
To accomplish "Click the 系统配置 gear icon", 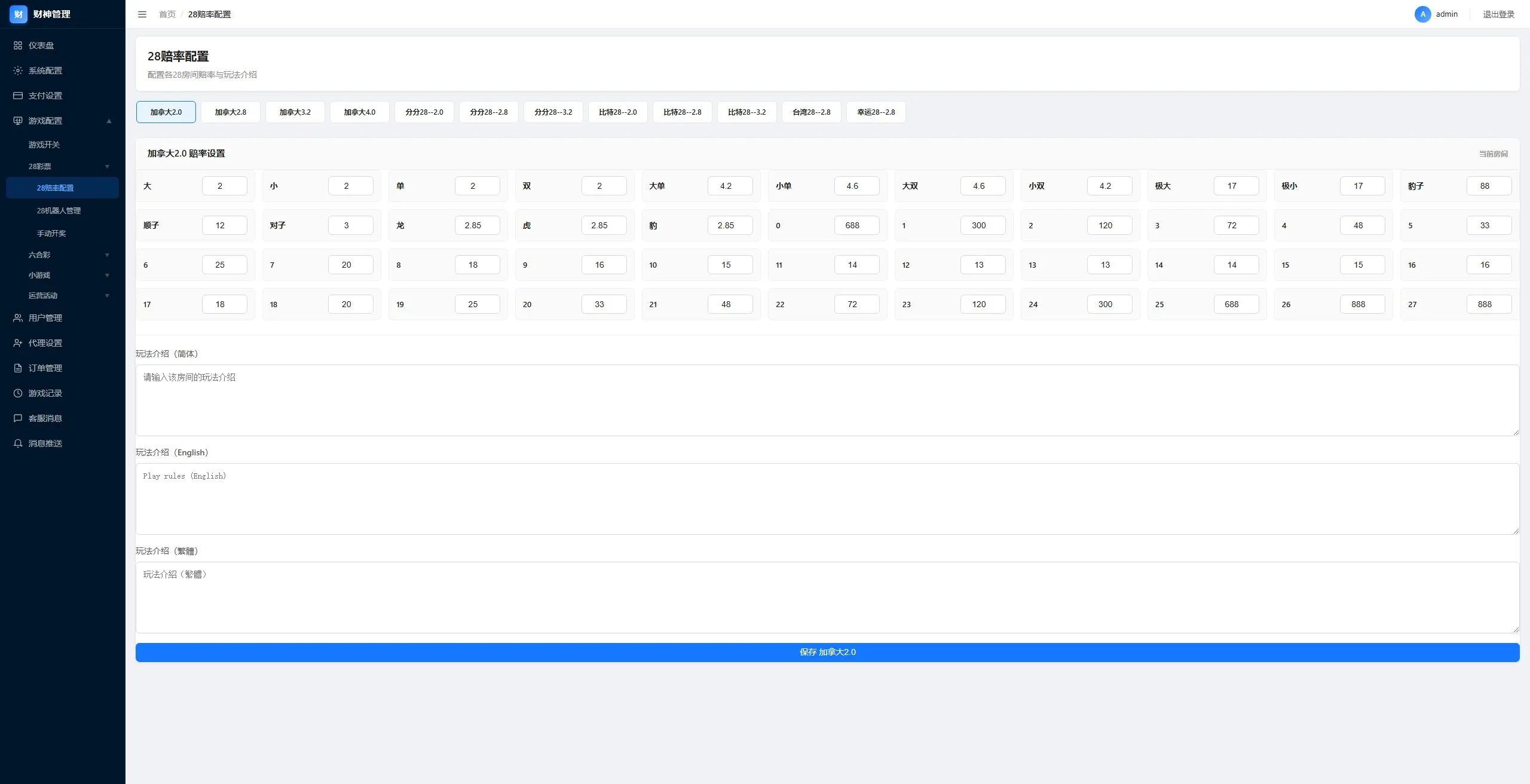I will click(18, 71).
